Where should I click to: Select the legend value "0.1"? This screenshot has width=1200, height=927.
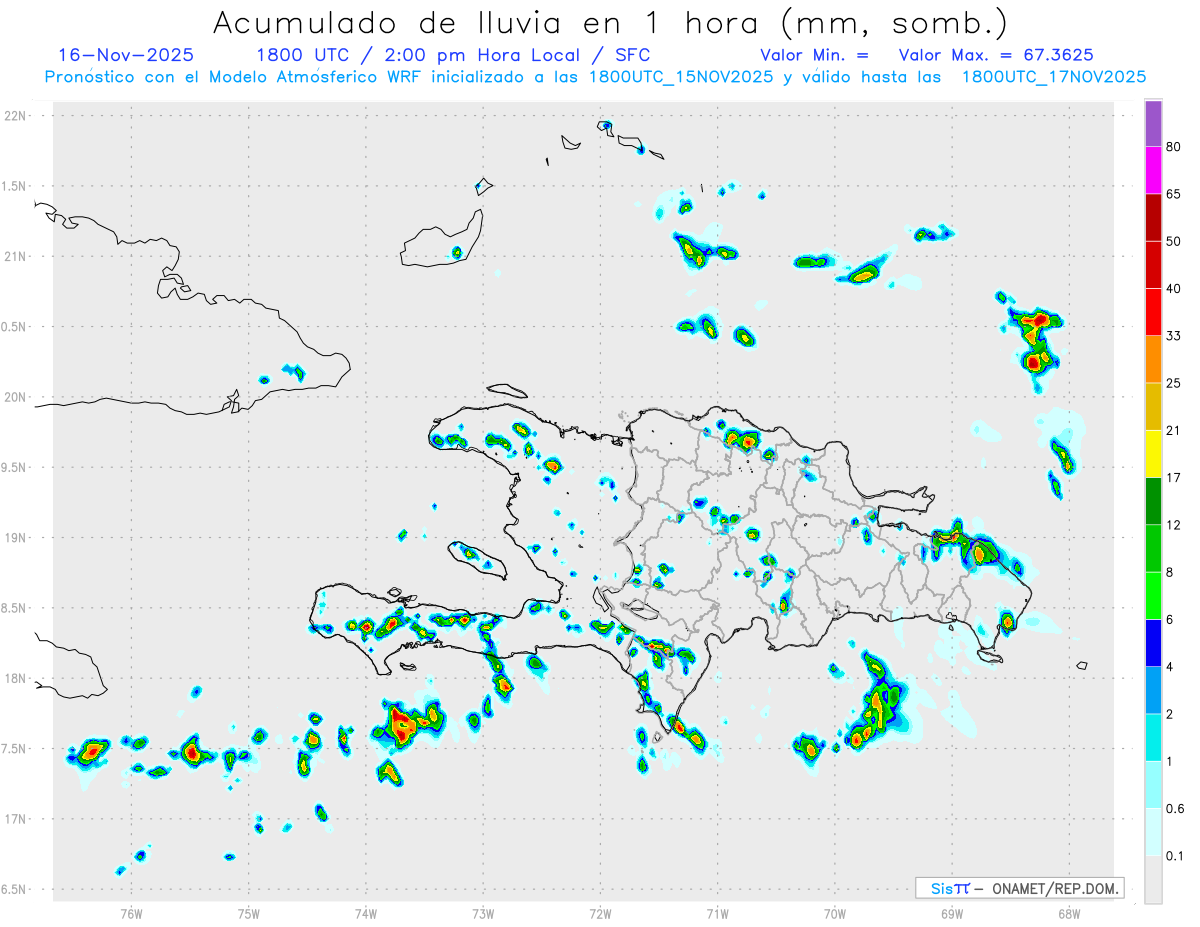coord(1175,857)
